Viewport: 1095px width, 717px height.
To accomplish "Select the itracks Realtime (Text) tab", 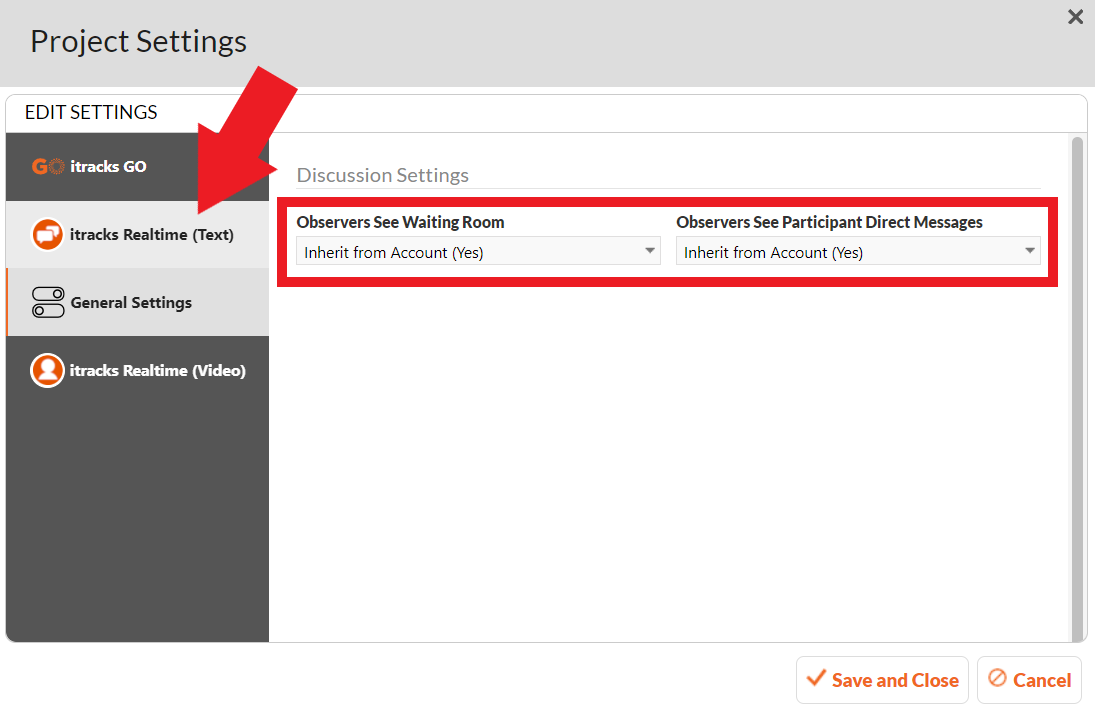I will pyautogui.click(x=138, y=235).
